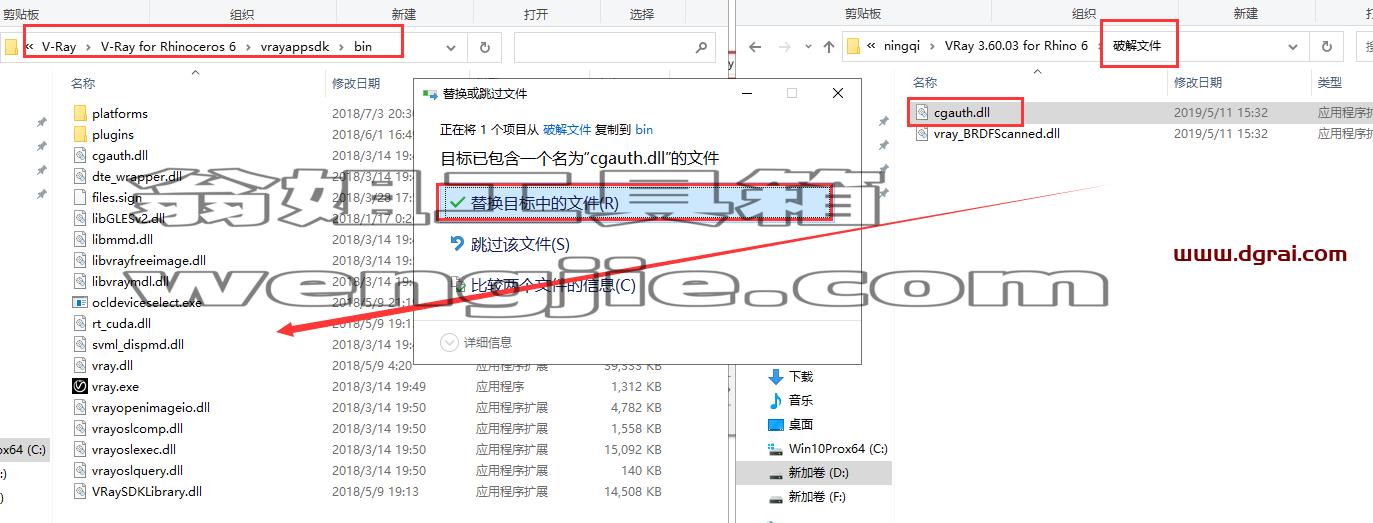Select vray_BRDFScanned.dll in right window
The width and height of the screenshot is (1373, 523).
click(996, 134)
